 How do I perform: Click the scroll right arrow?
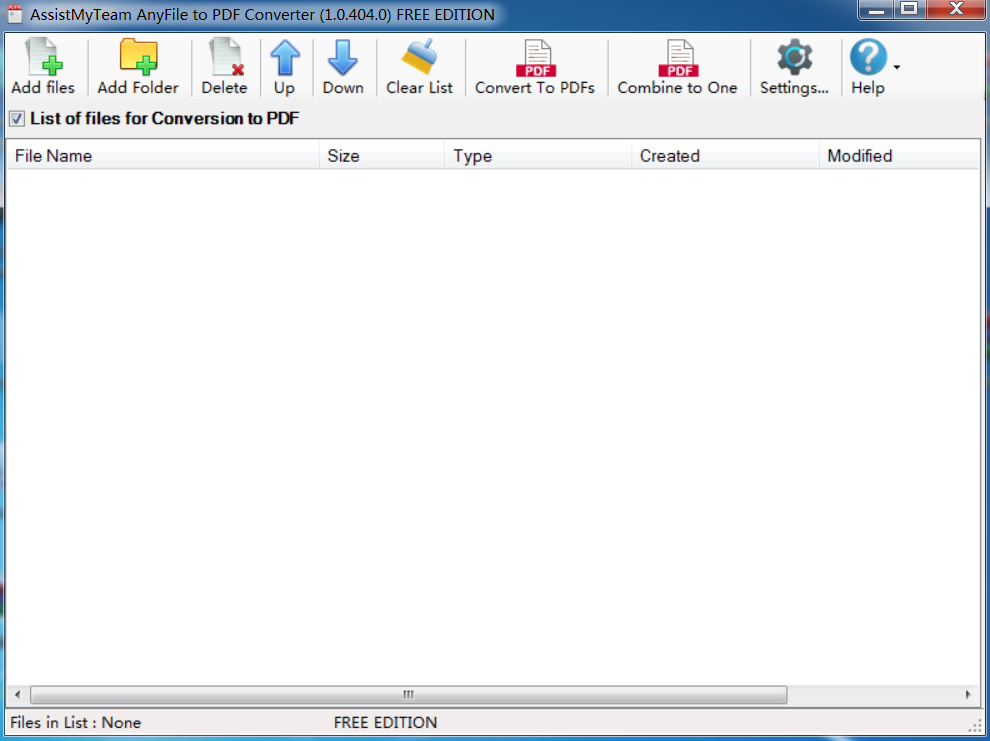[x=968, y=694]
